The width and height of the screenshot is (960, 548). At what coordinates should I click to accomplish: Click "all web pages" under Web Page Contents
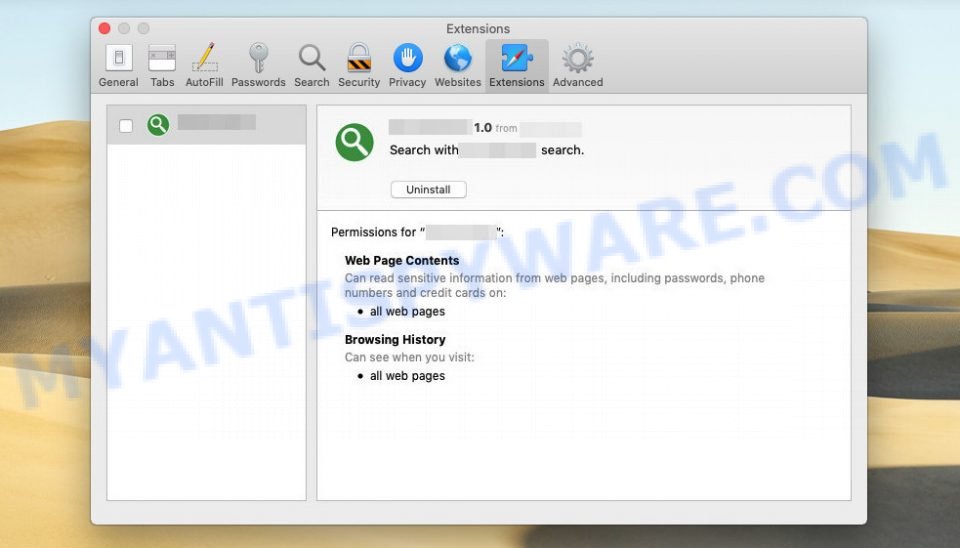tap(407, 311)
